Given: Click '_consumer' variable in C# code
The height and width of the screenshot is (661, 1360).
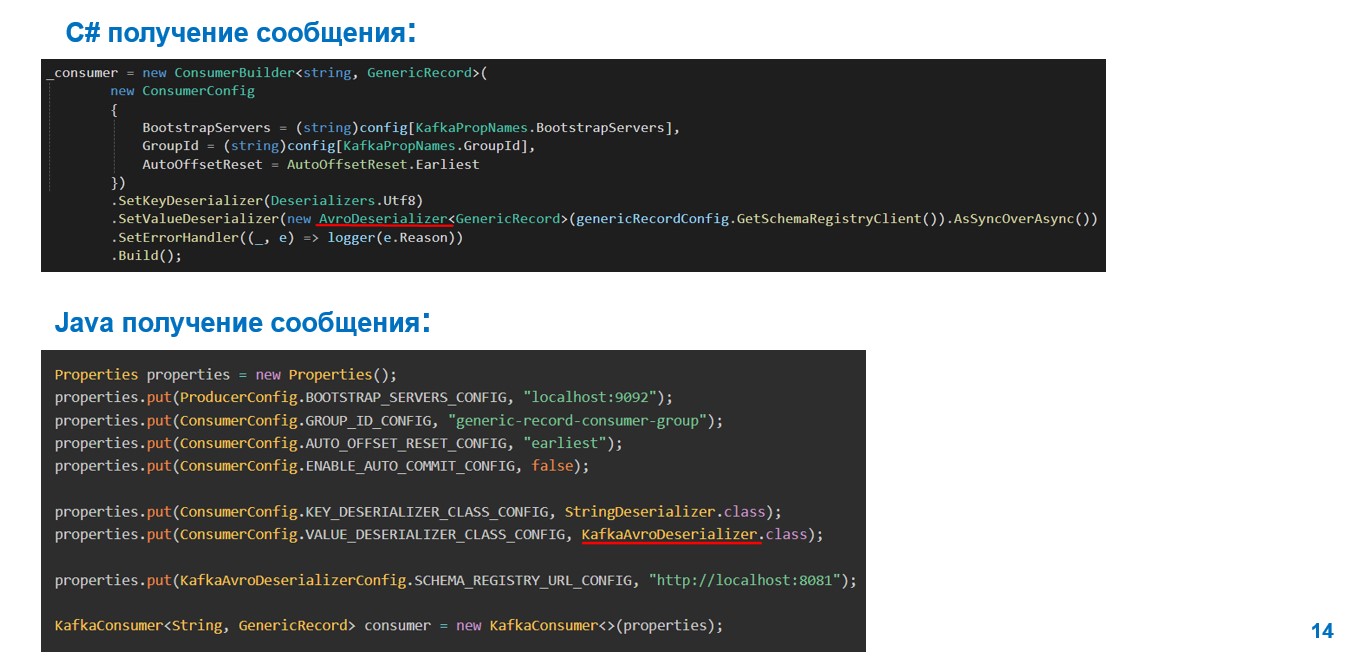Looking at the screenshot, I should (82, 73).
